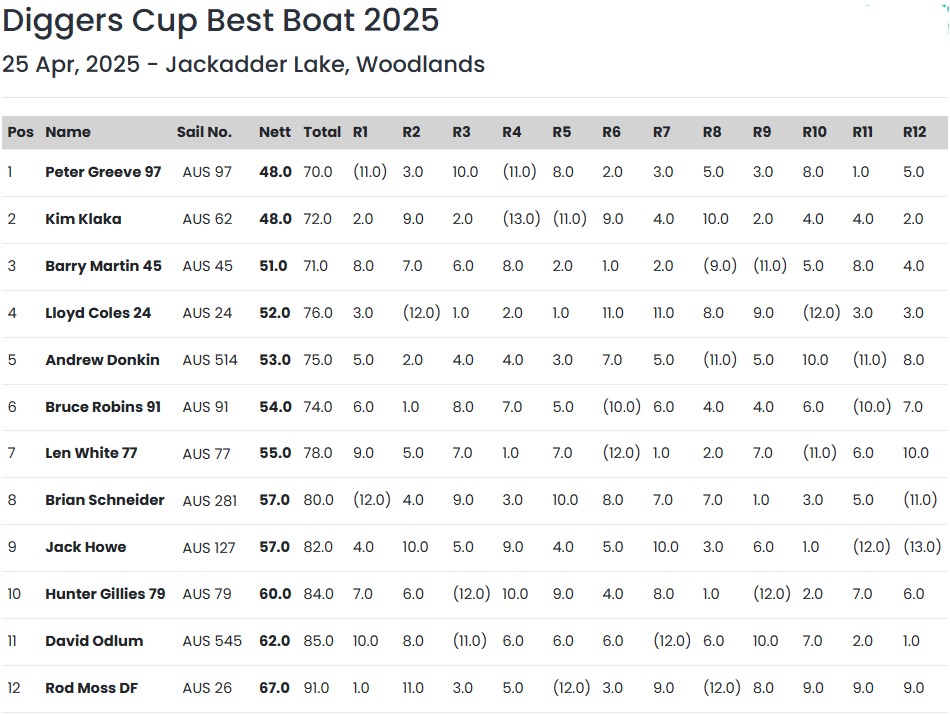Click sail number AUS 514

click(210, 360)
